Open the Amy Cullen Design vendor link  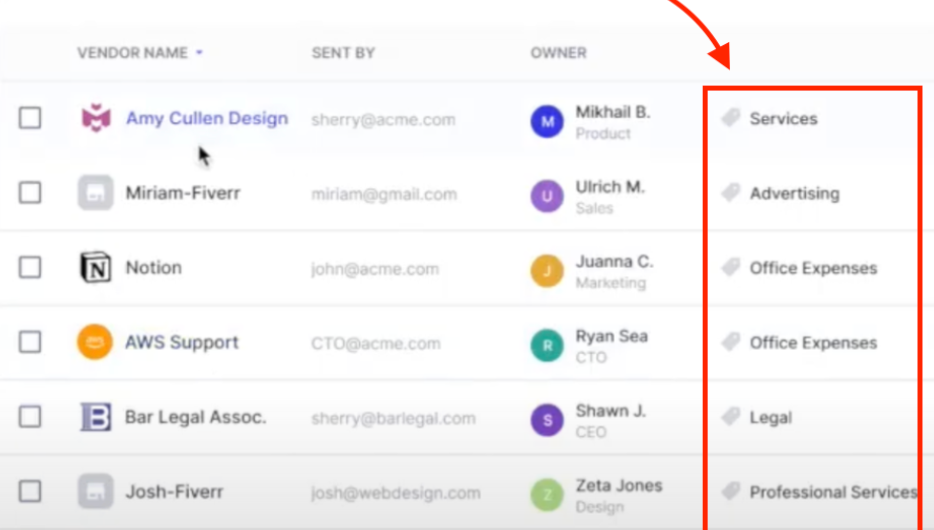[206, 118]
